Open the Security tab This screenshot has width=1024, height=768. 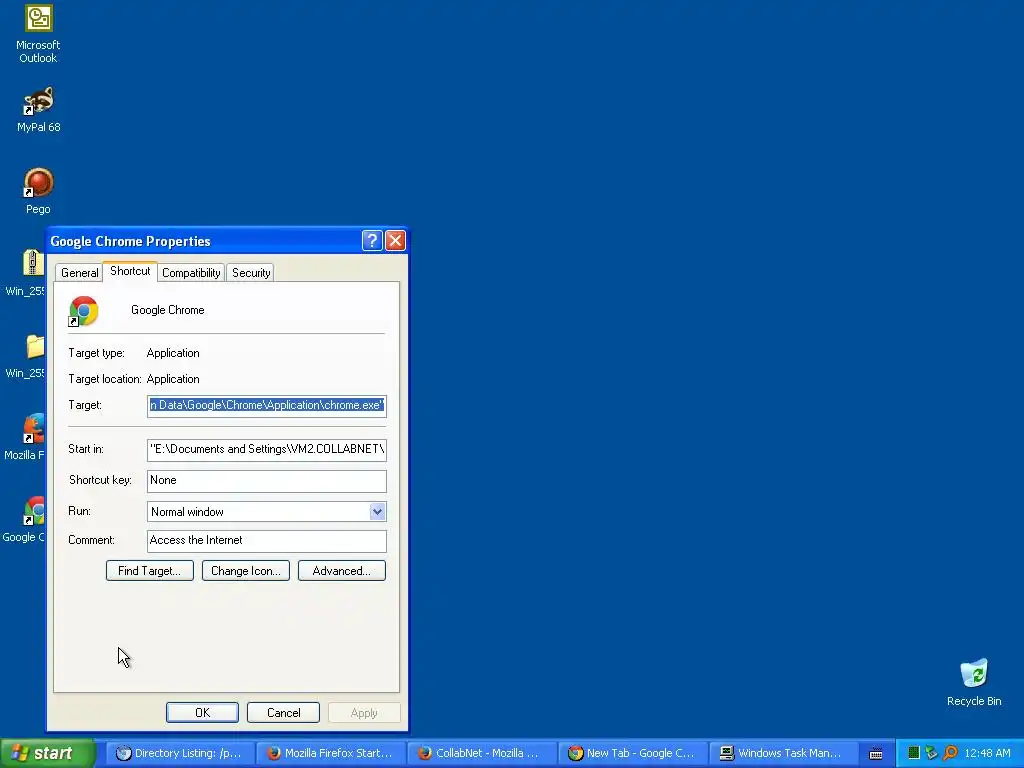click(251, 273)
